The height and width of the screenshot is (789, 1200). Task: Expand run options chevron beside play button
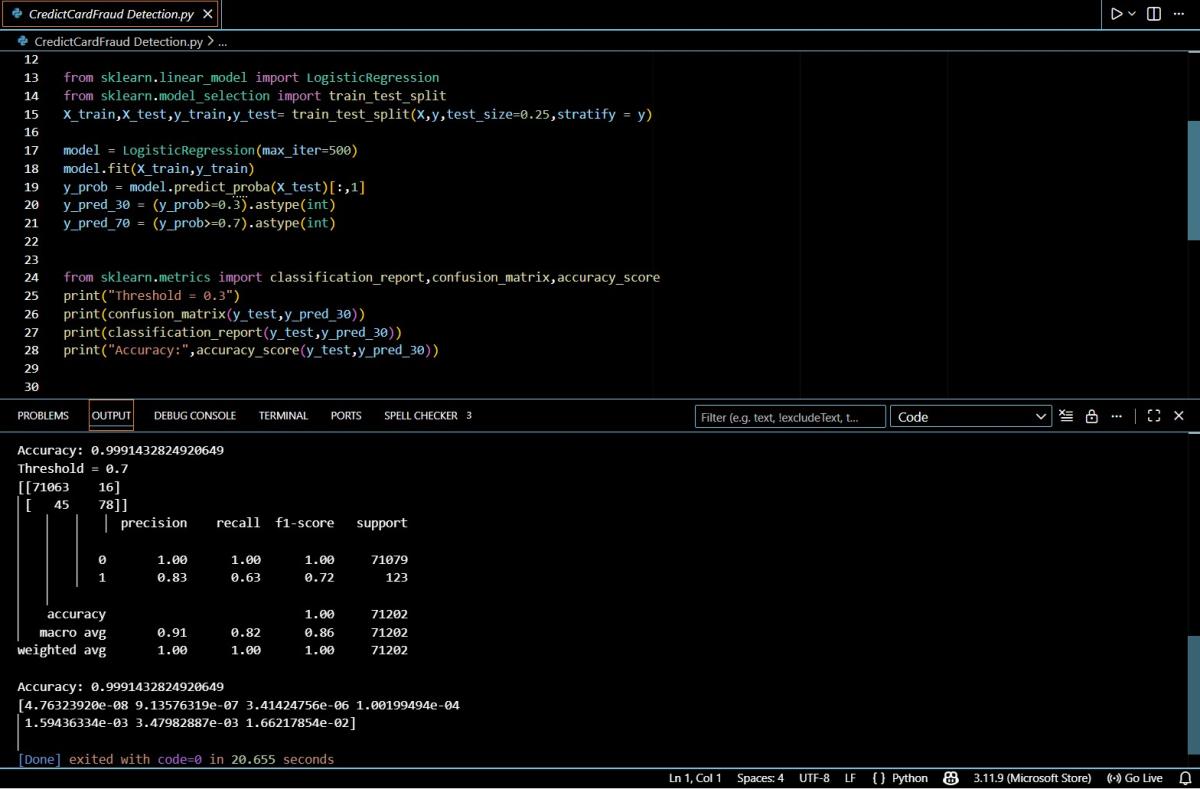pos(1132,14)
